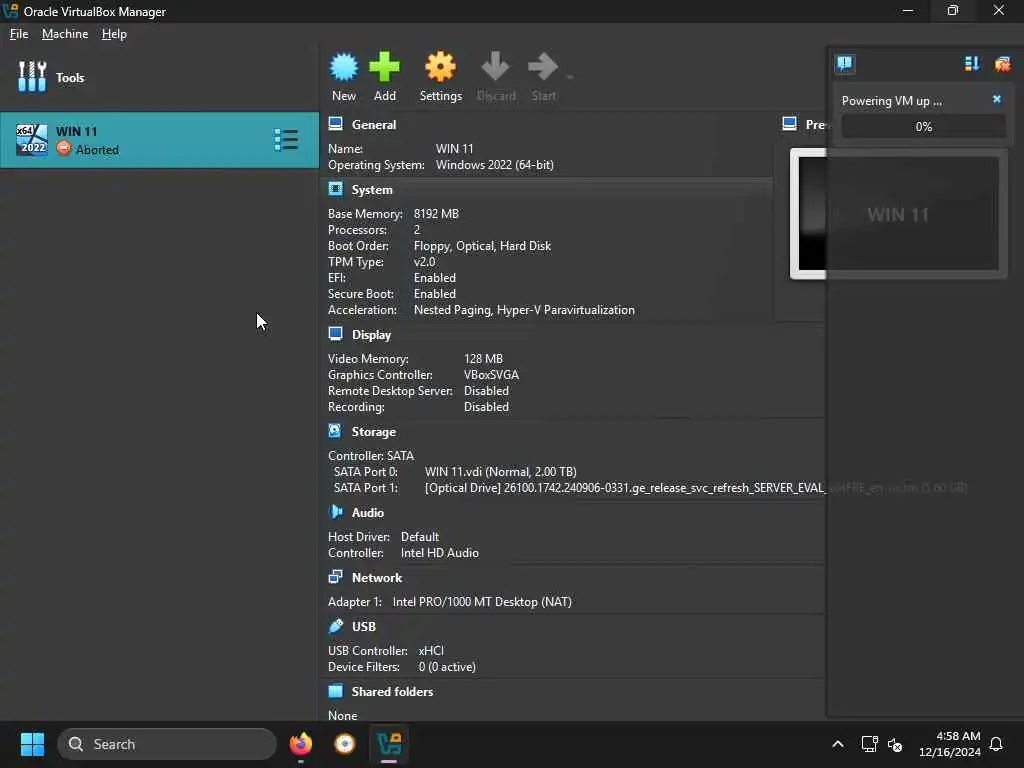
Task: Click the Start arrow toolbar icon
Action: coord(543,67)
